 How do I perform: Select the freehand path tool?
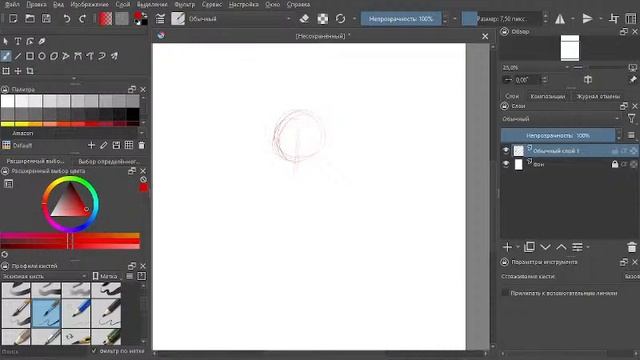coord(90,56)
